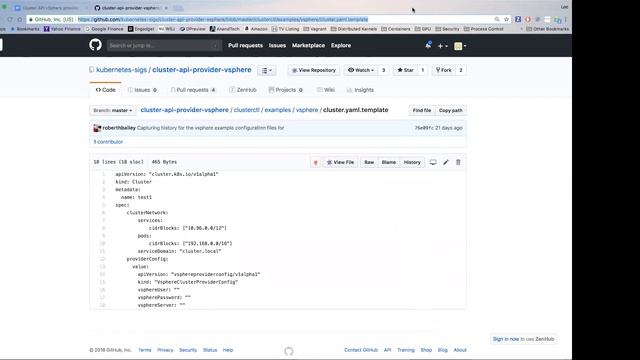This screenshot has height=360, width=640.
Task: Open the Privacy footer link
Action: (165, 350)
